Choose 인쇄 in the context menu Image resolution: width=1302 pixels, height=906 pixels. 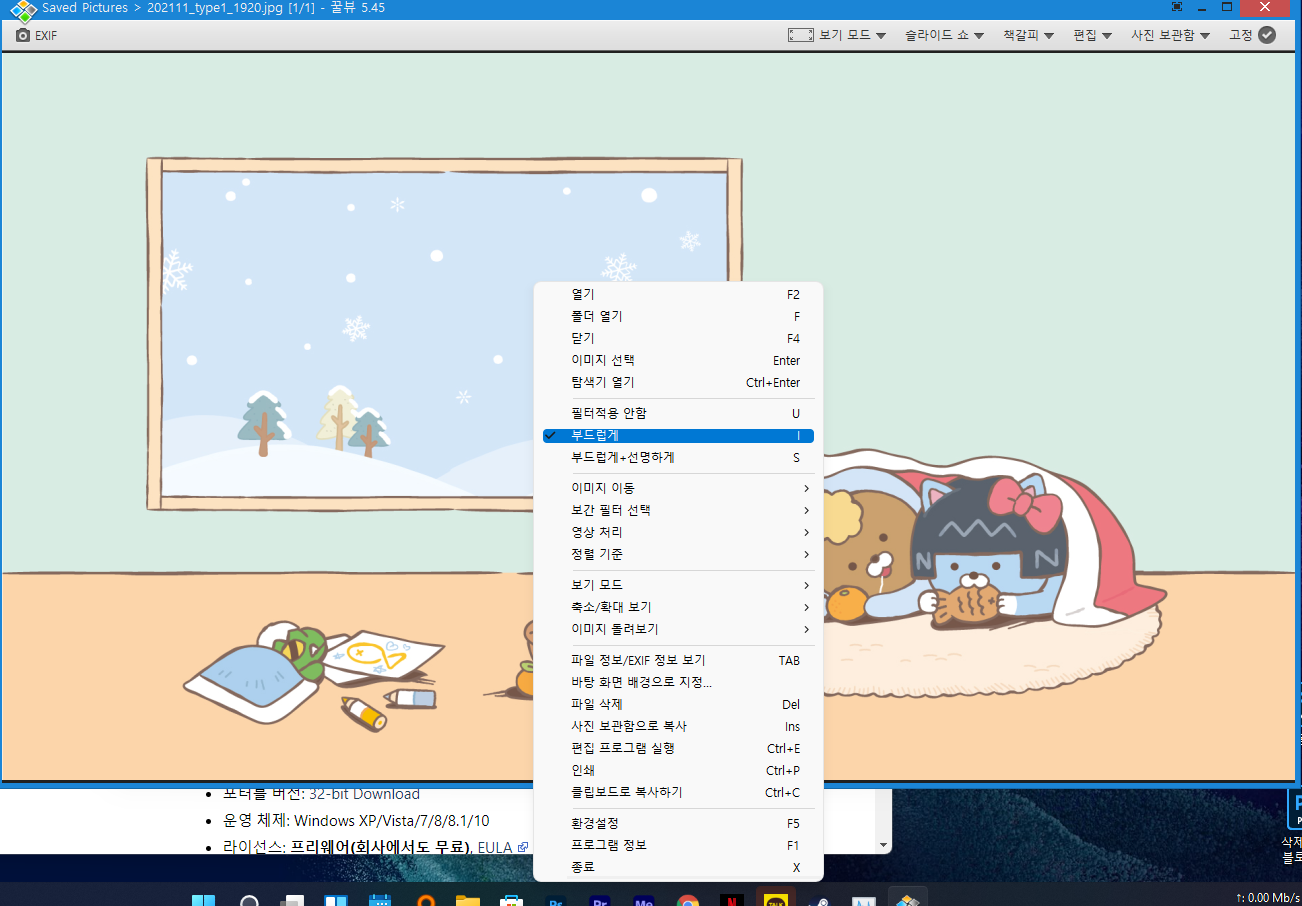[679, 770]
